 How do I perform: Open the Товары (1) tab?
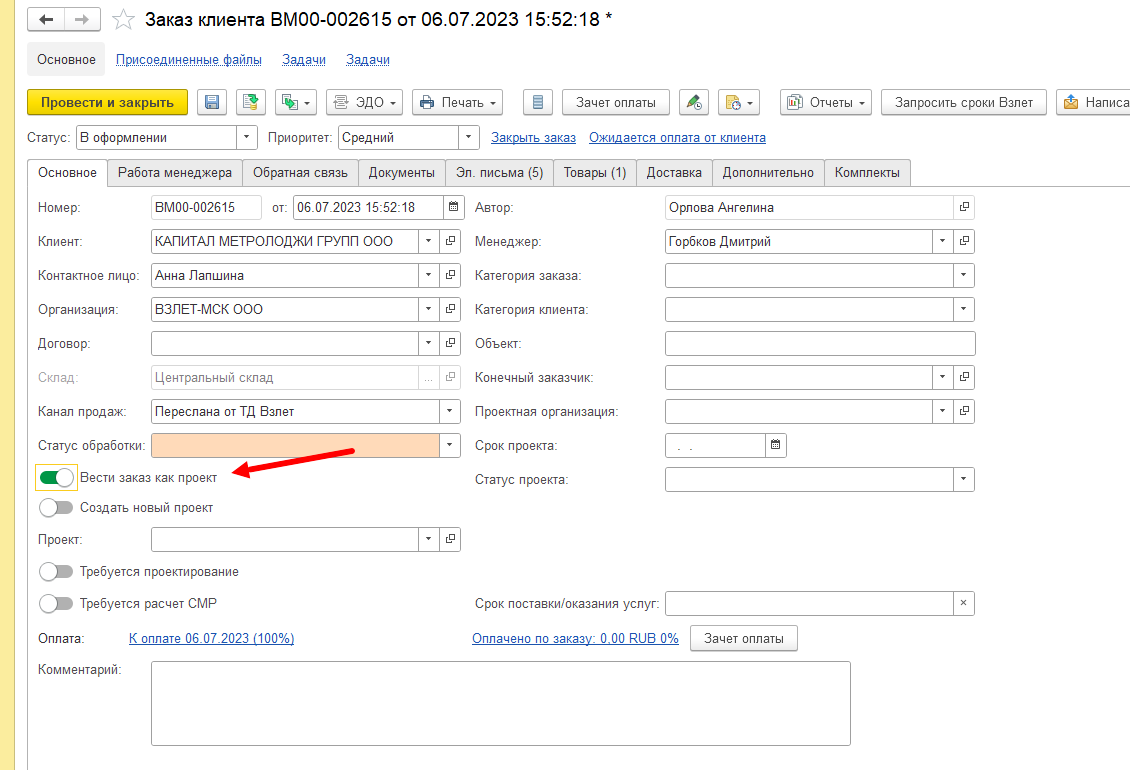tap(595, 173)
